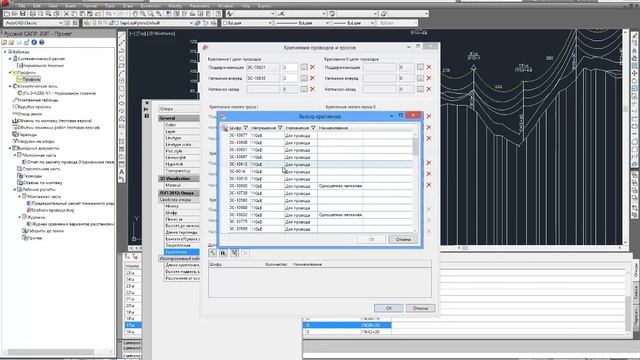Screen dimensions: 640x360
Task: Clear Натяжное назад of second chain with red X
Action: coord(429,89)
